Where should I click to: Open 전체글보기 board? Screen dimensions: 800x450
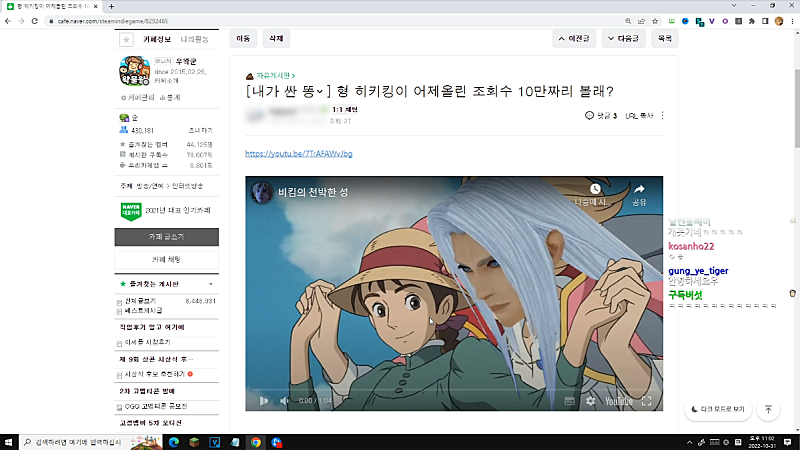pos(140,301)
